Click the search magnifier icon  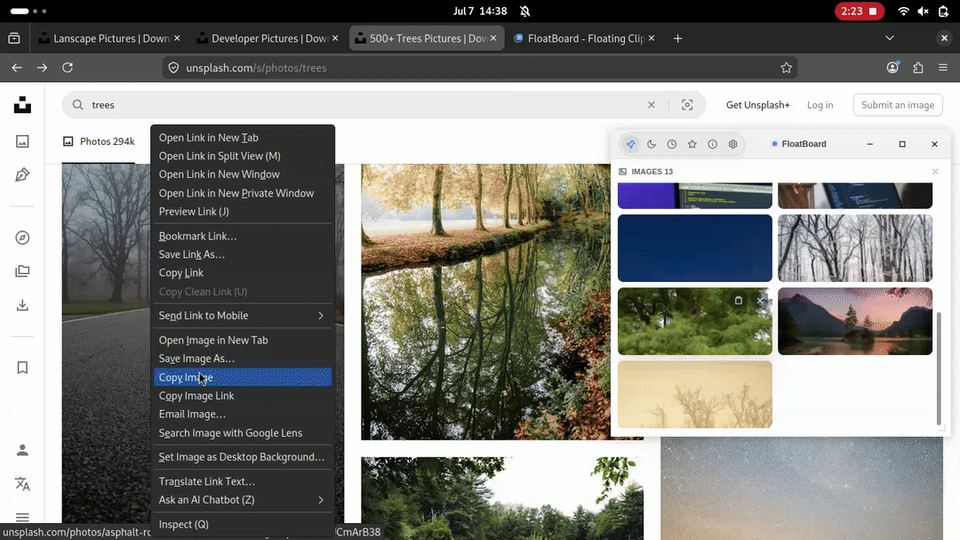tap(78, 105)
